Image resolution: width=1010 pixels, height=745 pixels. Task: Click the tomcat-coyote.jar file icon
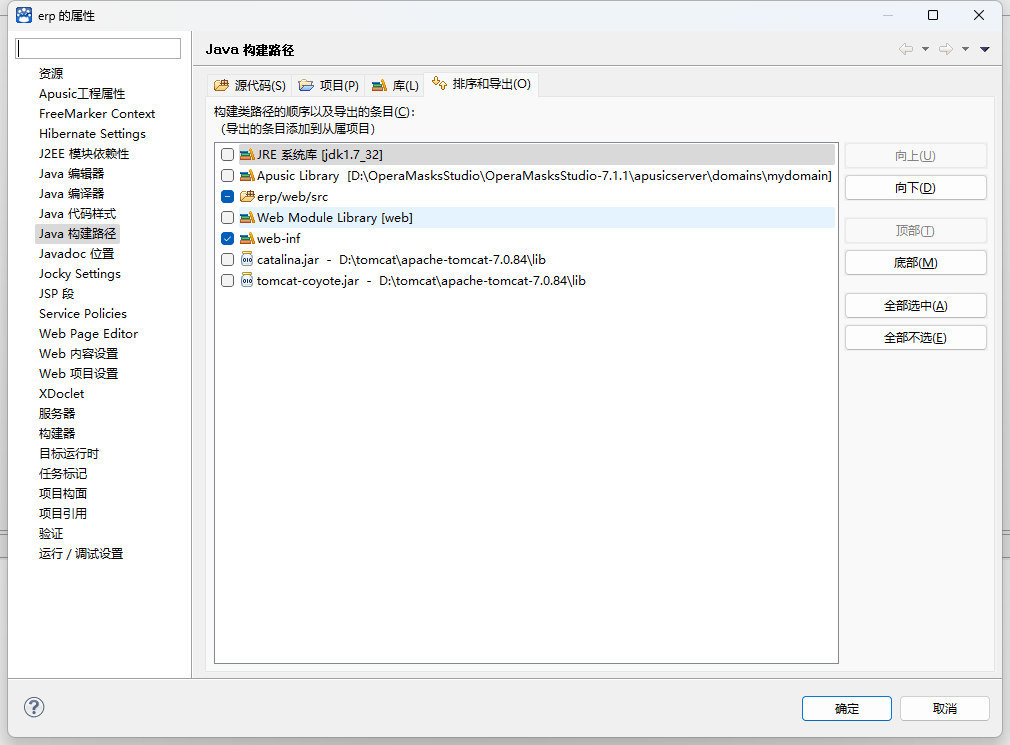point(247,281)
